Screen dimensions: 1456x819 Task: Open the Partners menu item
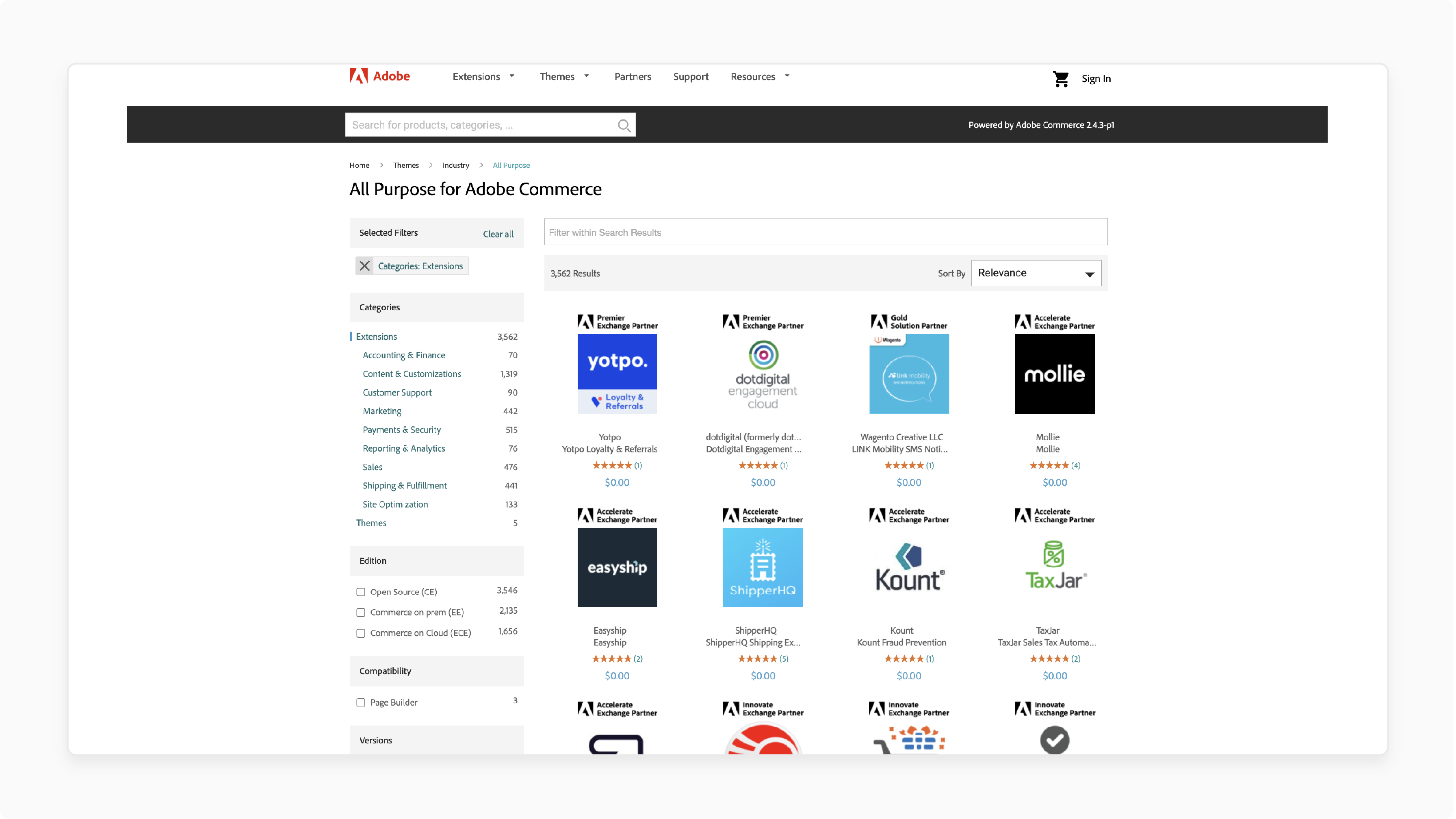[633, 76]
